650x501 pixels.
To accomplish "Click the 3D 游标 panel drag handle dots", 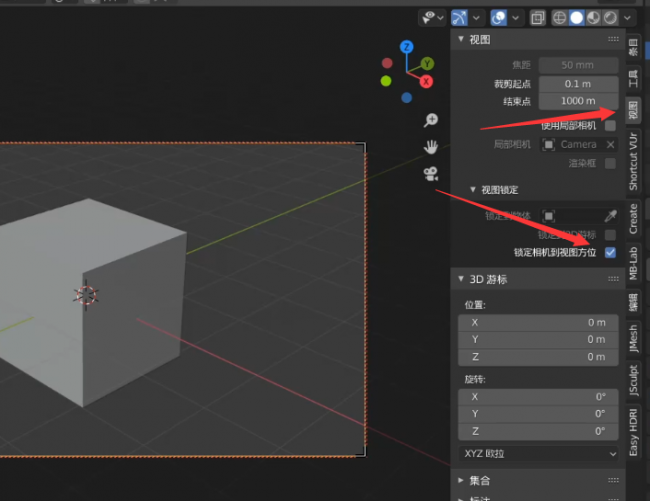I will tap(614, 279).
